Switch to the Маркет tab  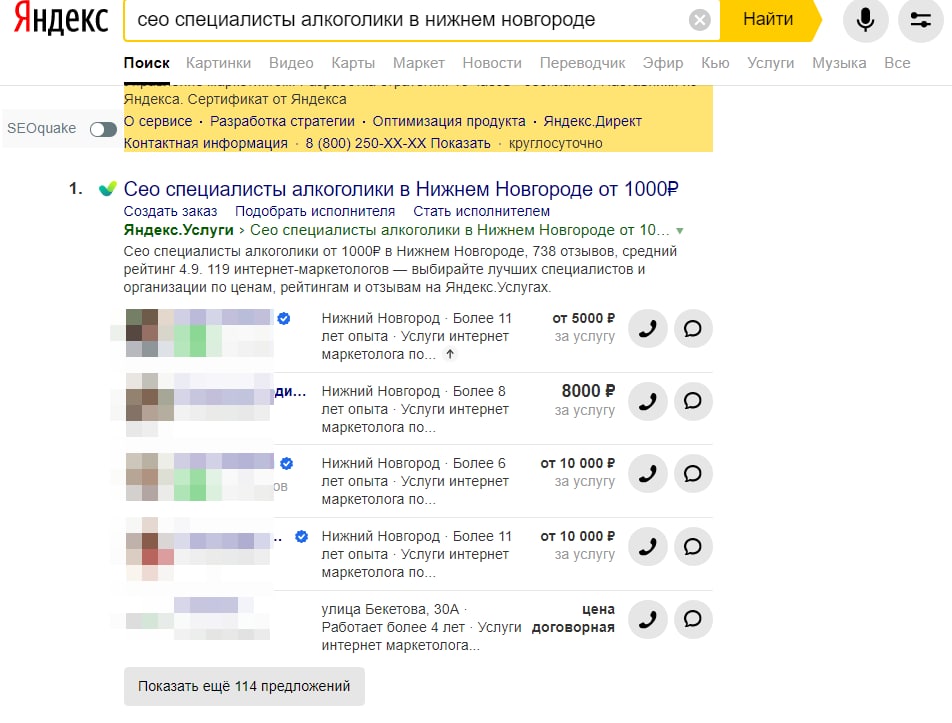(418, 63)
